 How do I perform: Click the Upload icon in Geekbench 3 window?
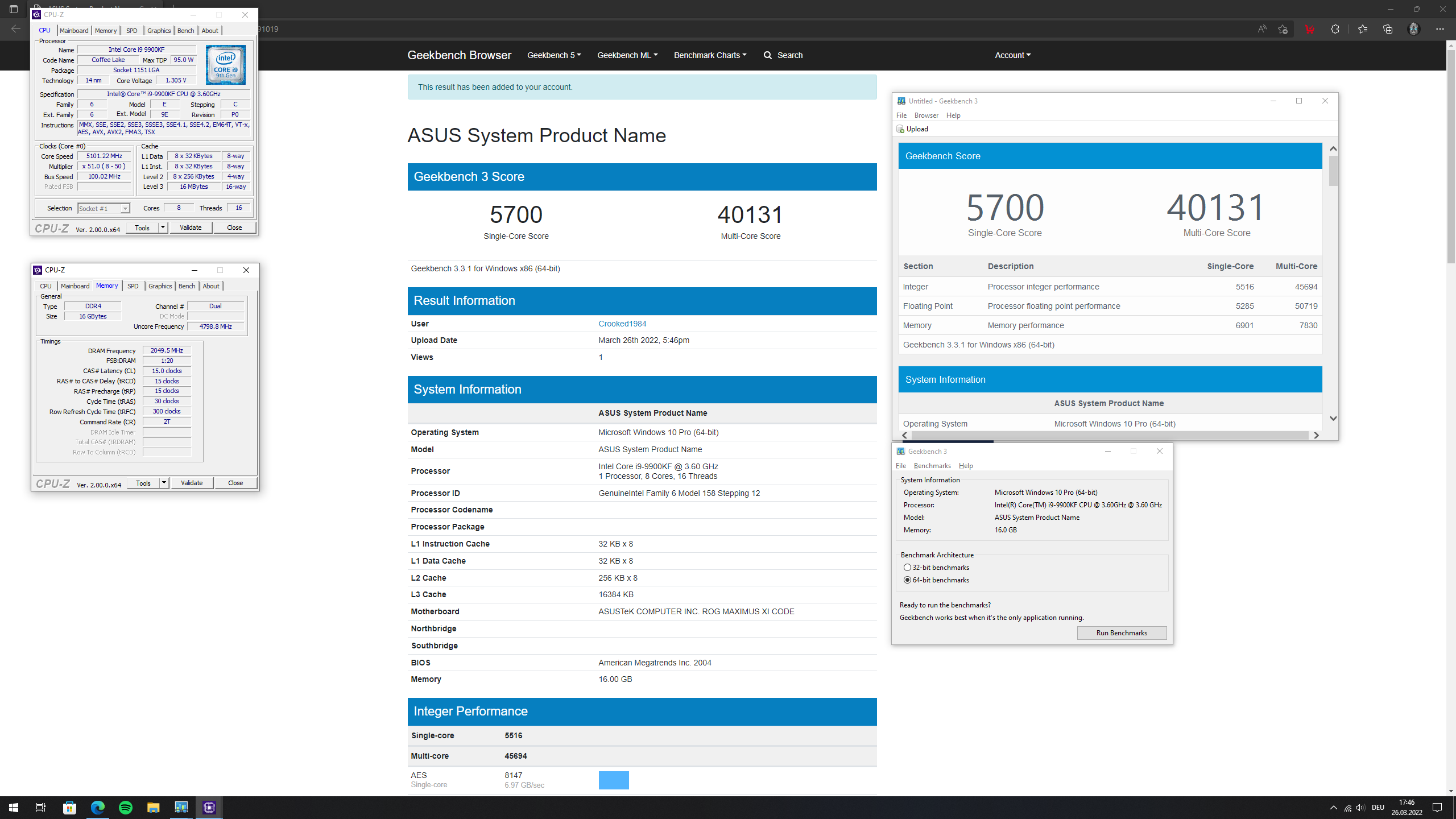tap(900, 129)
